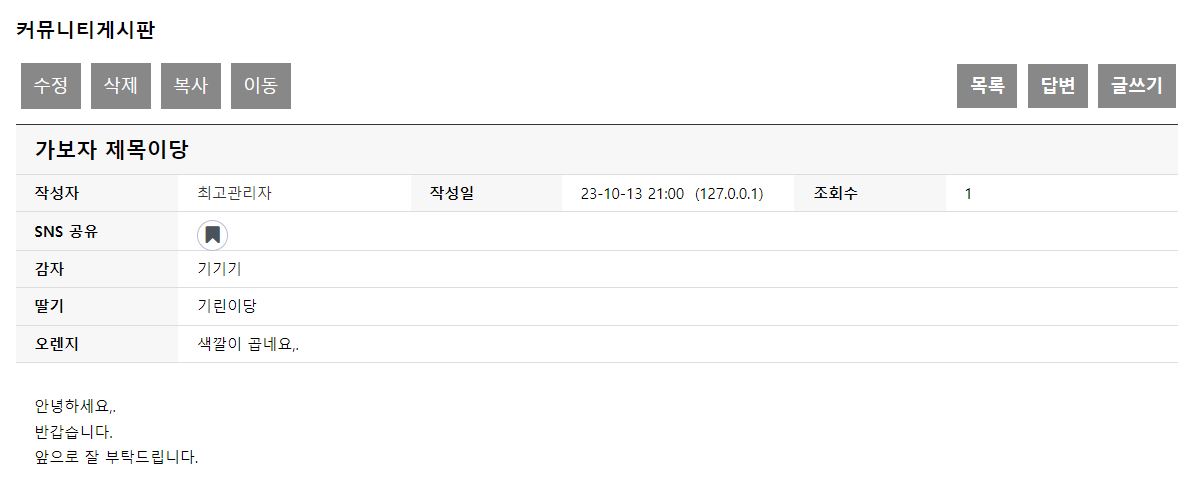Click the 복사 copy button
The width and height of the screenshot is (1199, 489).
191,86
